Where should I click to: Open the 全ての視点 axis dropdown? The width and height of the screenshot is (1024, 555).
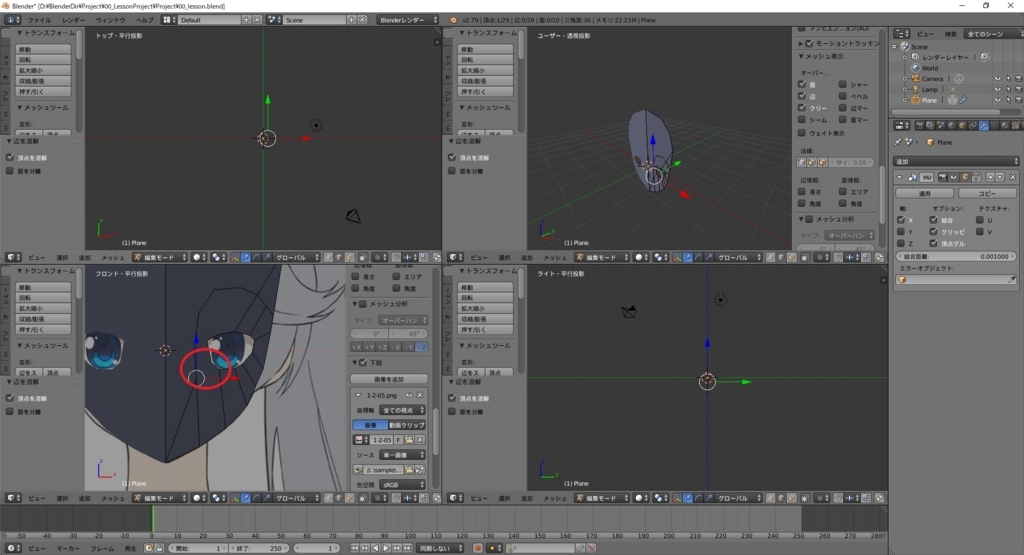(x=402, y=410)
